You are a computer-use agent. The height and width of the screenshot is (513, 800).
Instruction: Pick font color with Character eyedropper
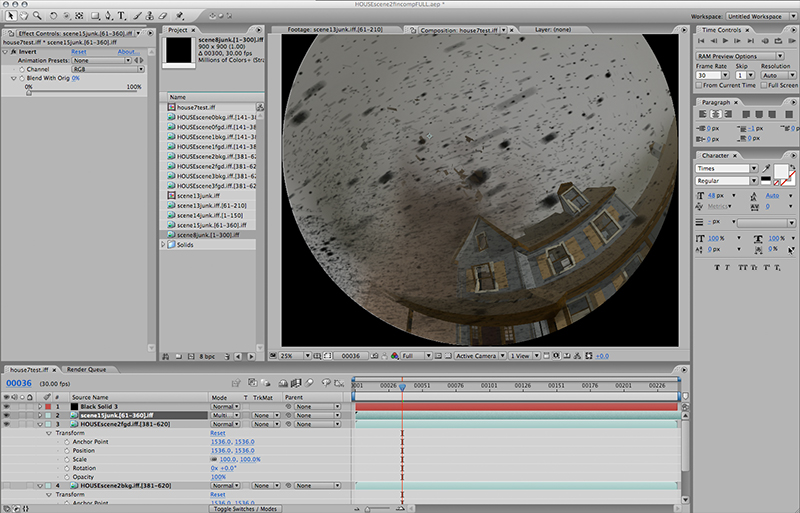click(766, 168)
